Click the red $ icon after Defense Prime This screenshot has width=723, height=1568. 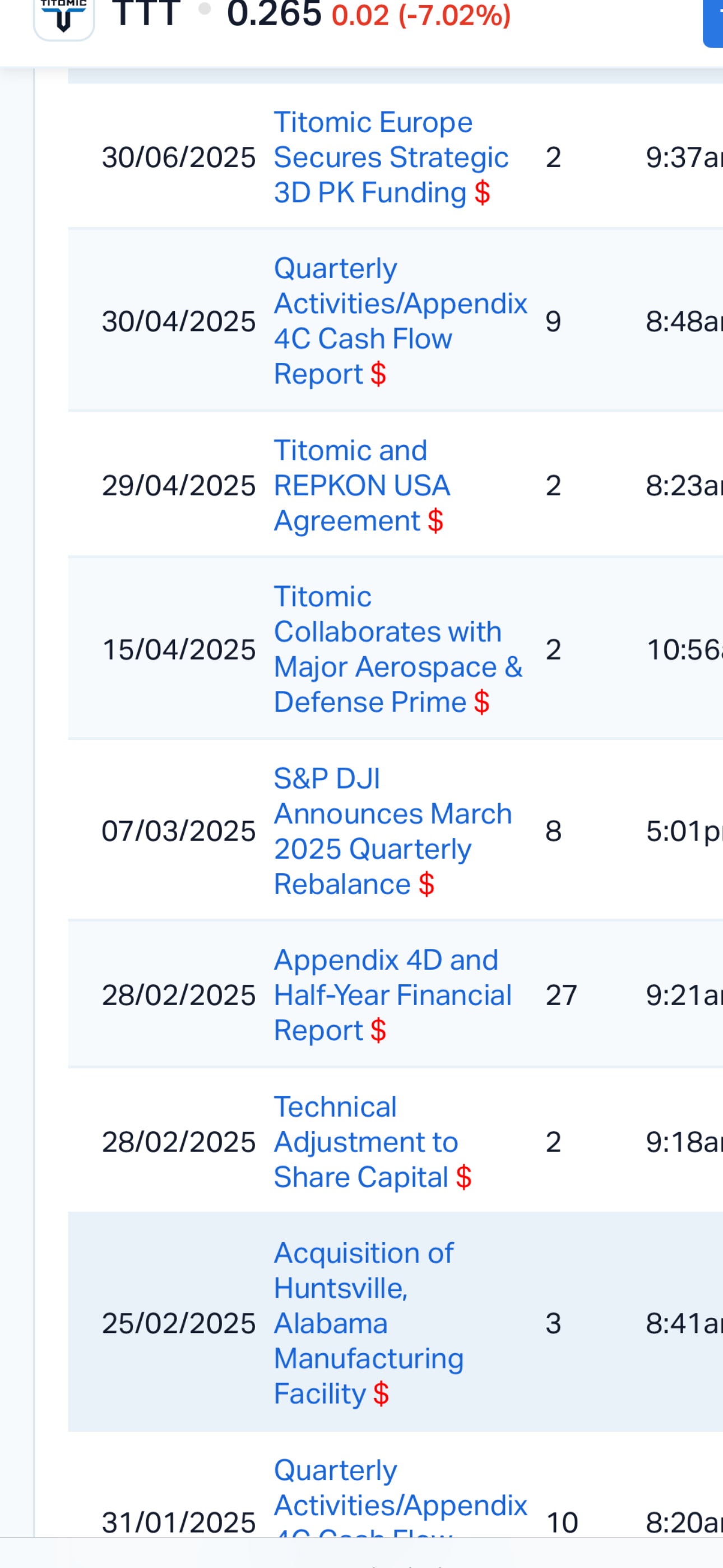point(482,703)
